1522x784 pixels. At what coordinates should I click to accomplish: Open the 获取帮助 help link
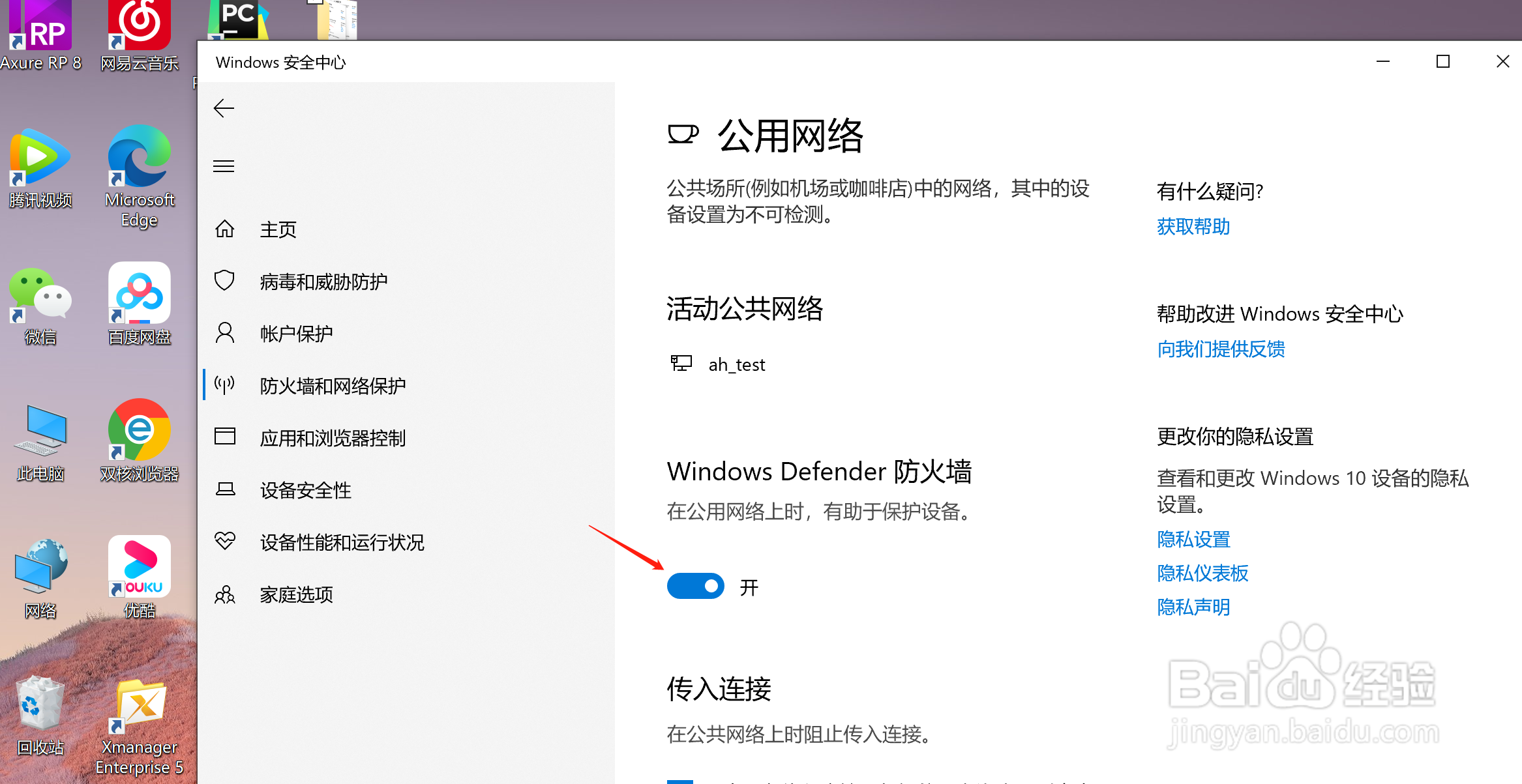[1193, 227]
